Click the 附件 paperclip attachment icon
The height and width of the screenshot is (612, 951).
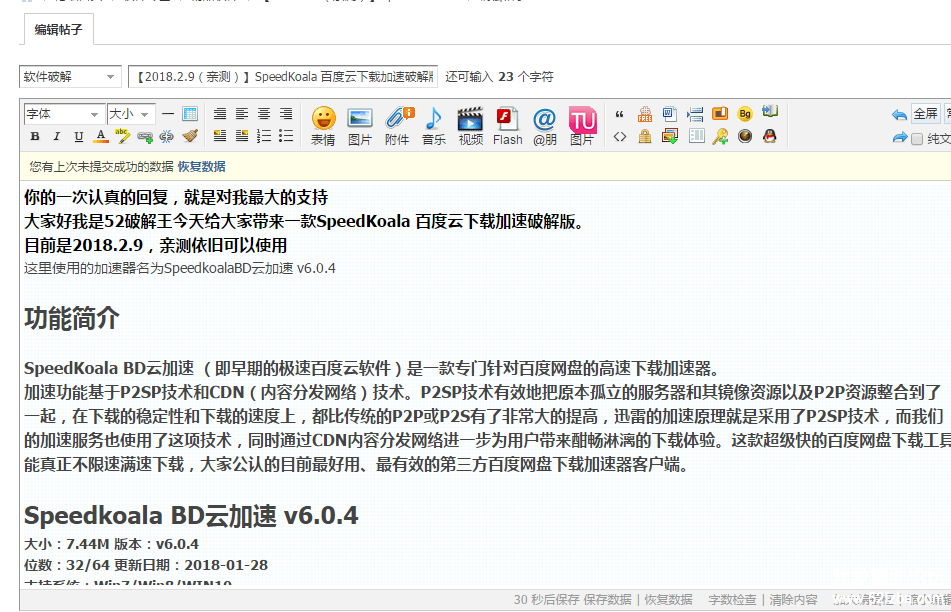point(397,126)
